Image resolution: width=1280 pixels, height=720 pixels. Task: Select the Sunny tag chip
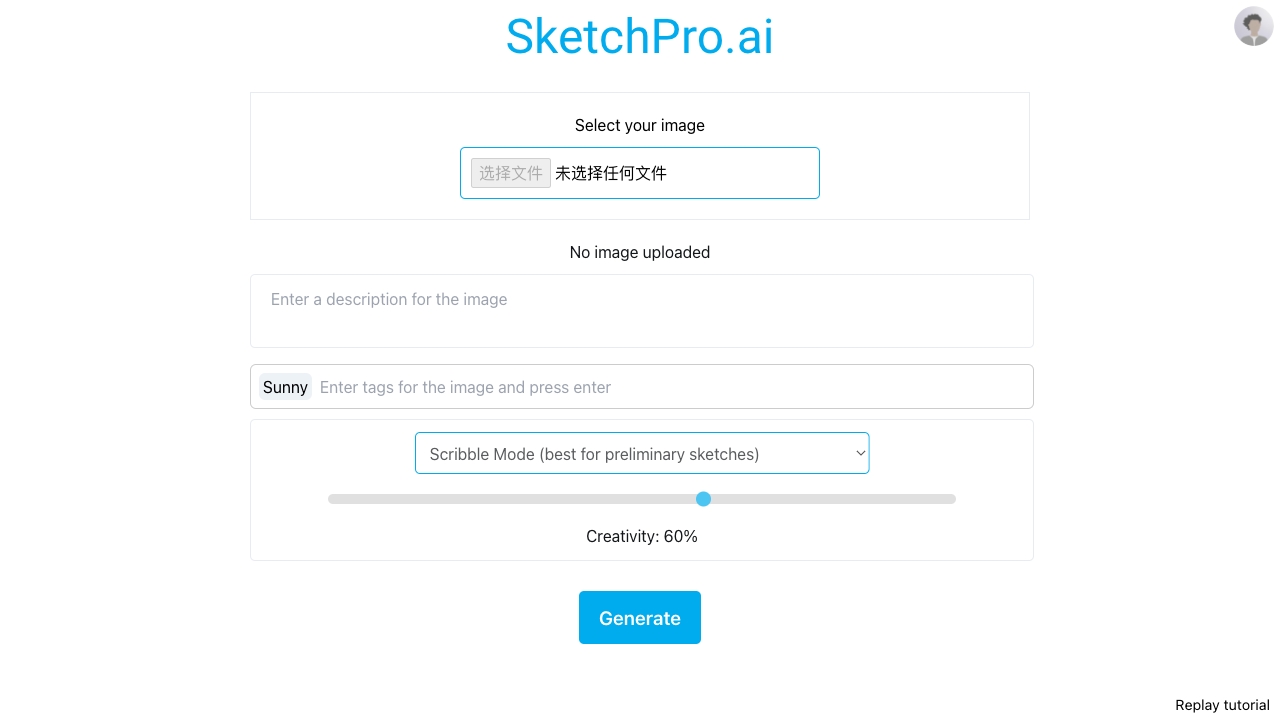click(285, 387)
